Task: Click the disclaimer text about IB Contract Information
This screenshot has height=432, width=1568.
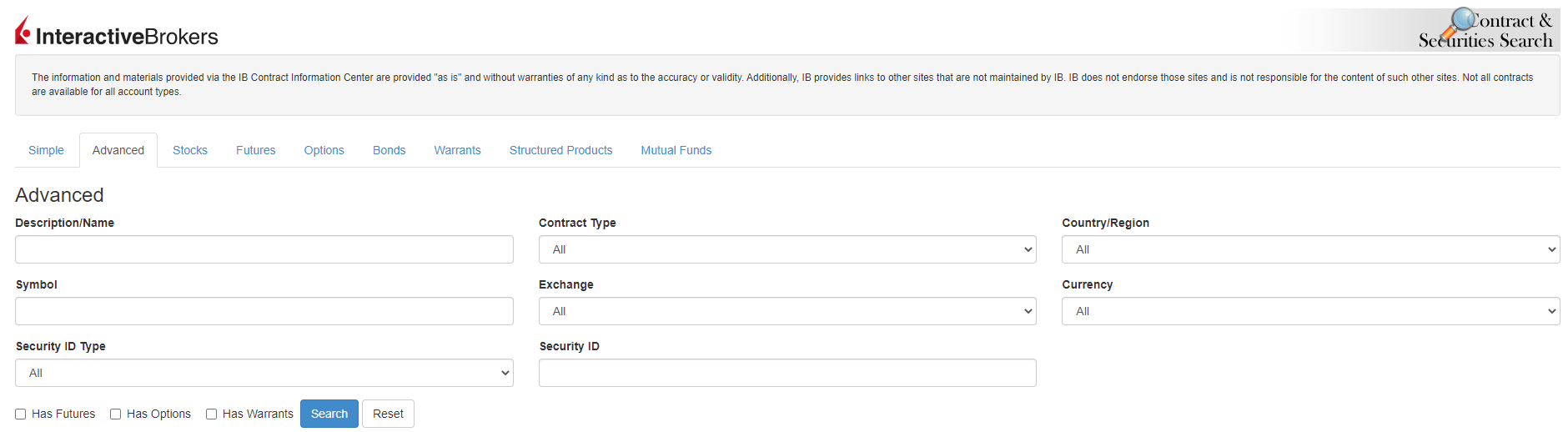Action: tap(782, 84)
